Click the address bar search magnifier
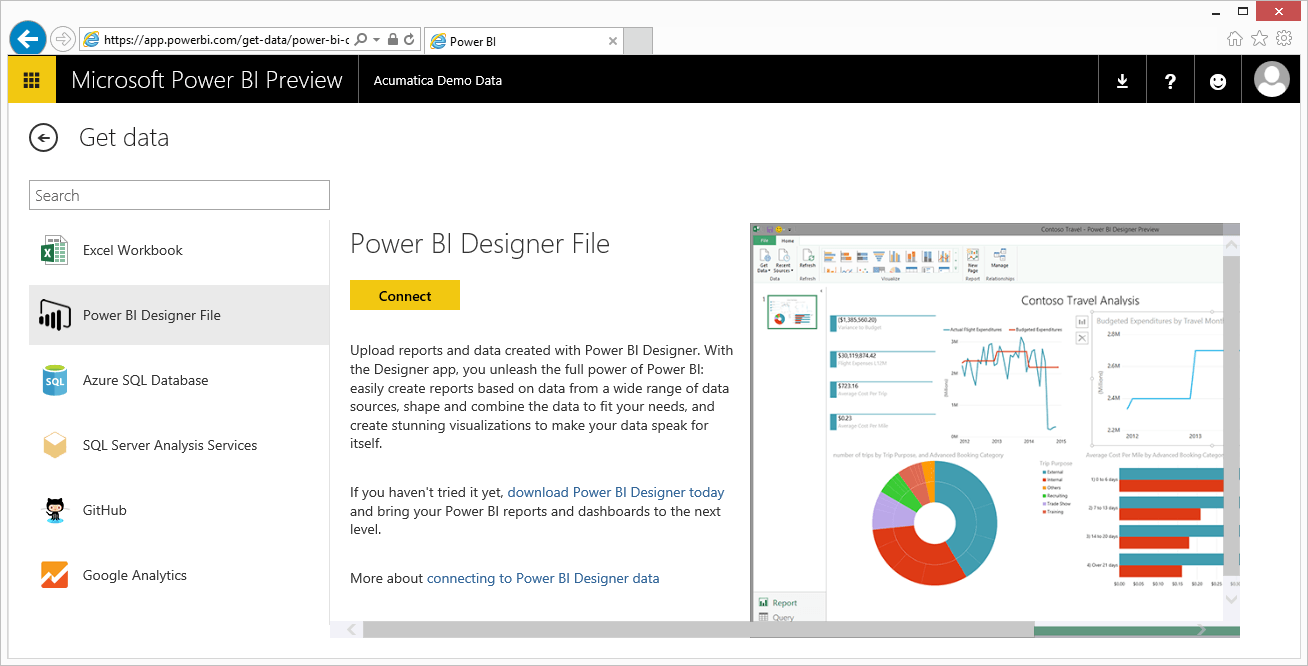 (361, 40)
